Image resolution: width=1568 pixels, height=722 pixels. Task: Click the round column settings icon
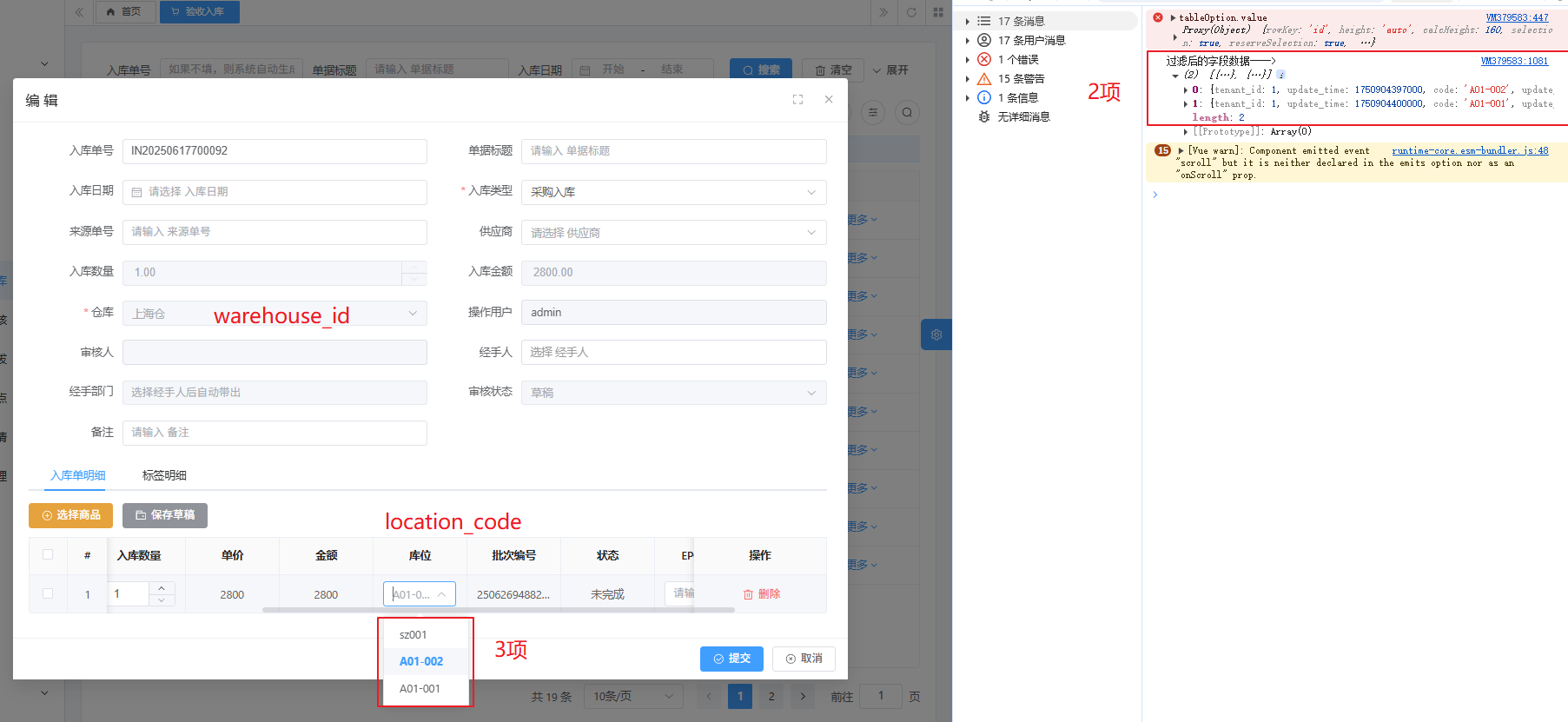(x=873, y=112)
